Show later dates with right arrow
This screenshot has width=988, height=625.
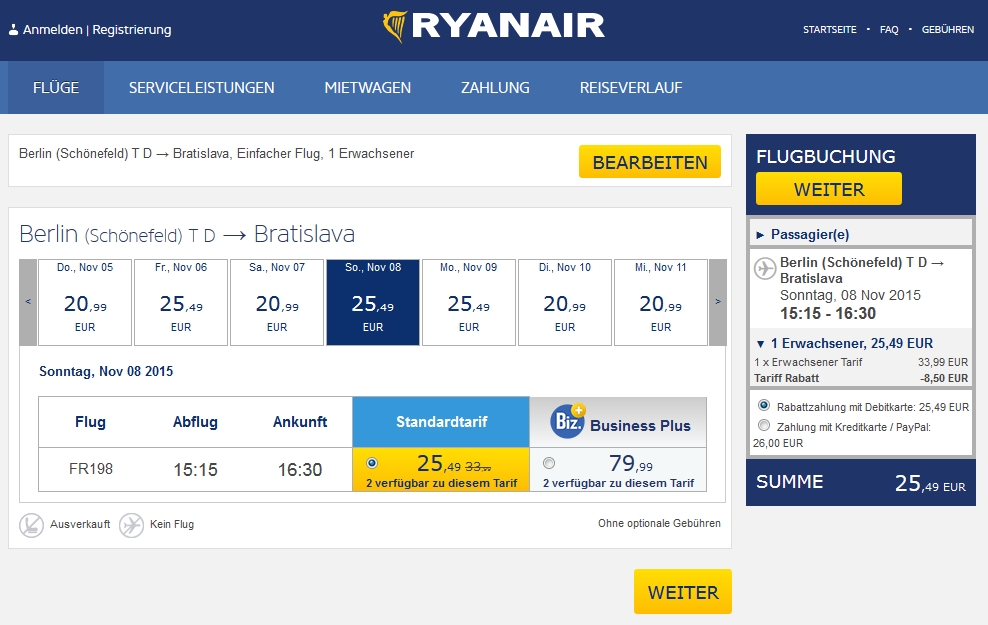[717, 302]
